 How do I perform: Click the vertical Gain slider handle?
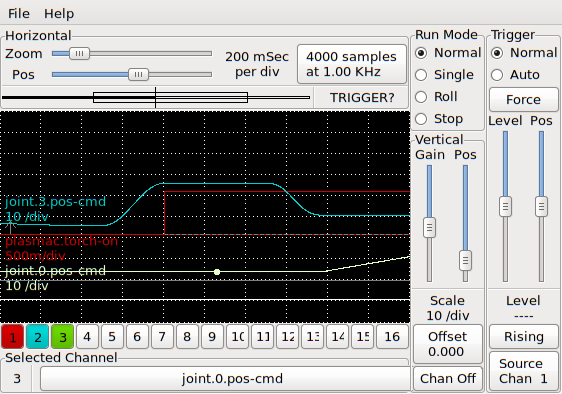coord(429,227)
